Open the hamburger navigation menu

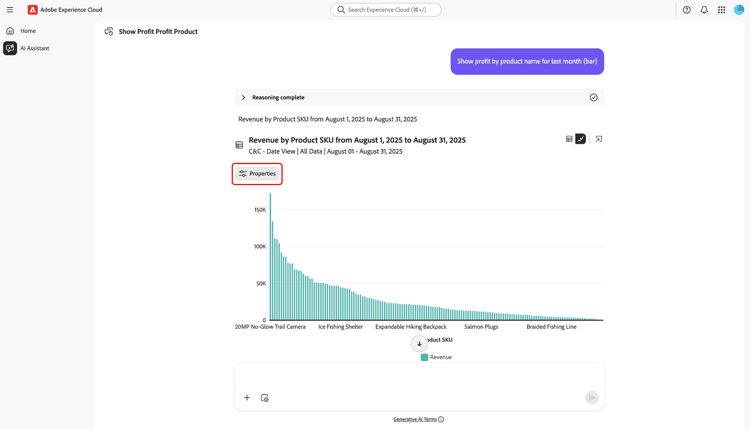click(10, 10)
